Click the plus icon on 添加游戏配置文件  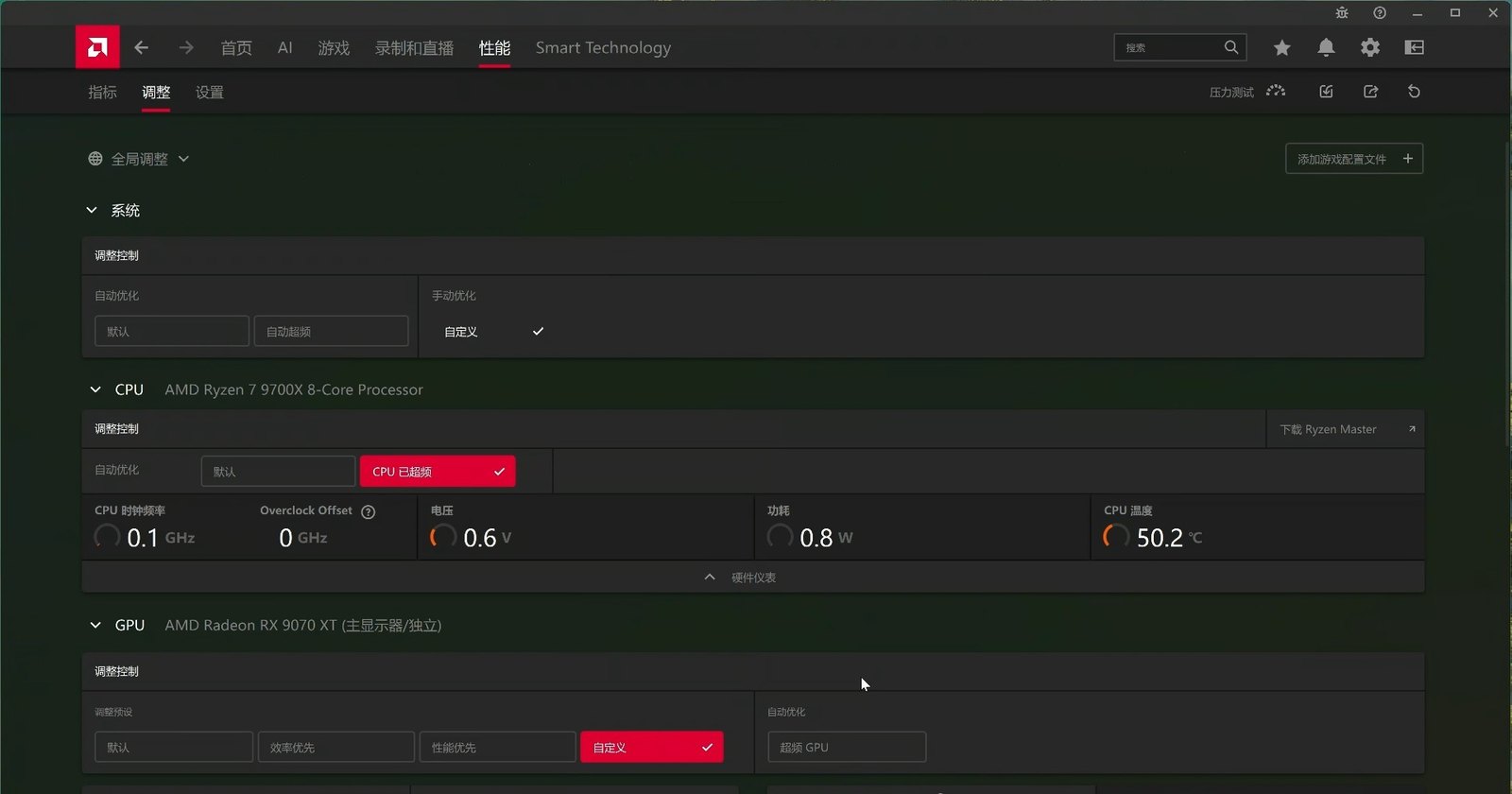click(x=1407, y=159)
